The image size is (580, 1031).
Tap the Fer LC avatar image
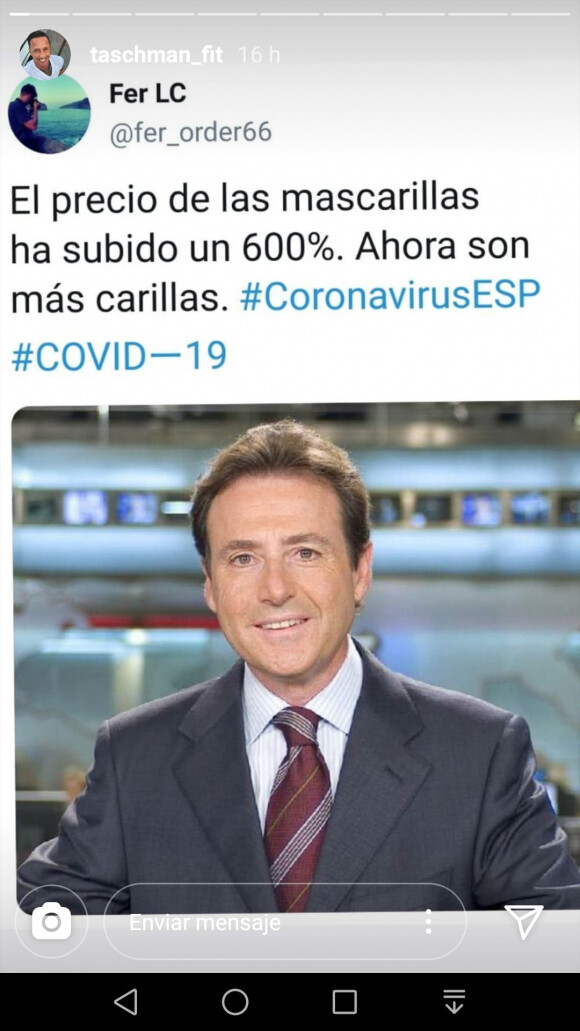click(49, 113)
